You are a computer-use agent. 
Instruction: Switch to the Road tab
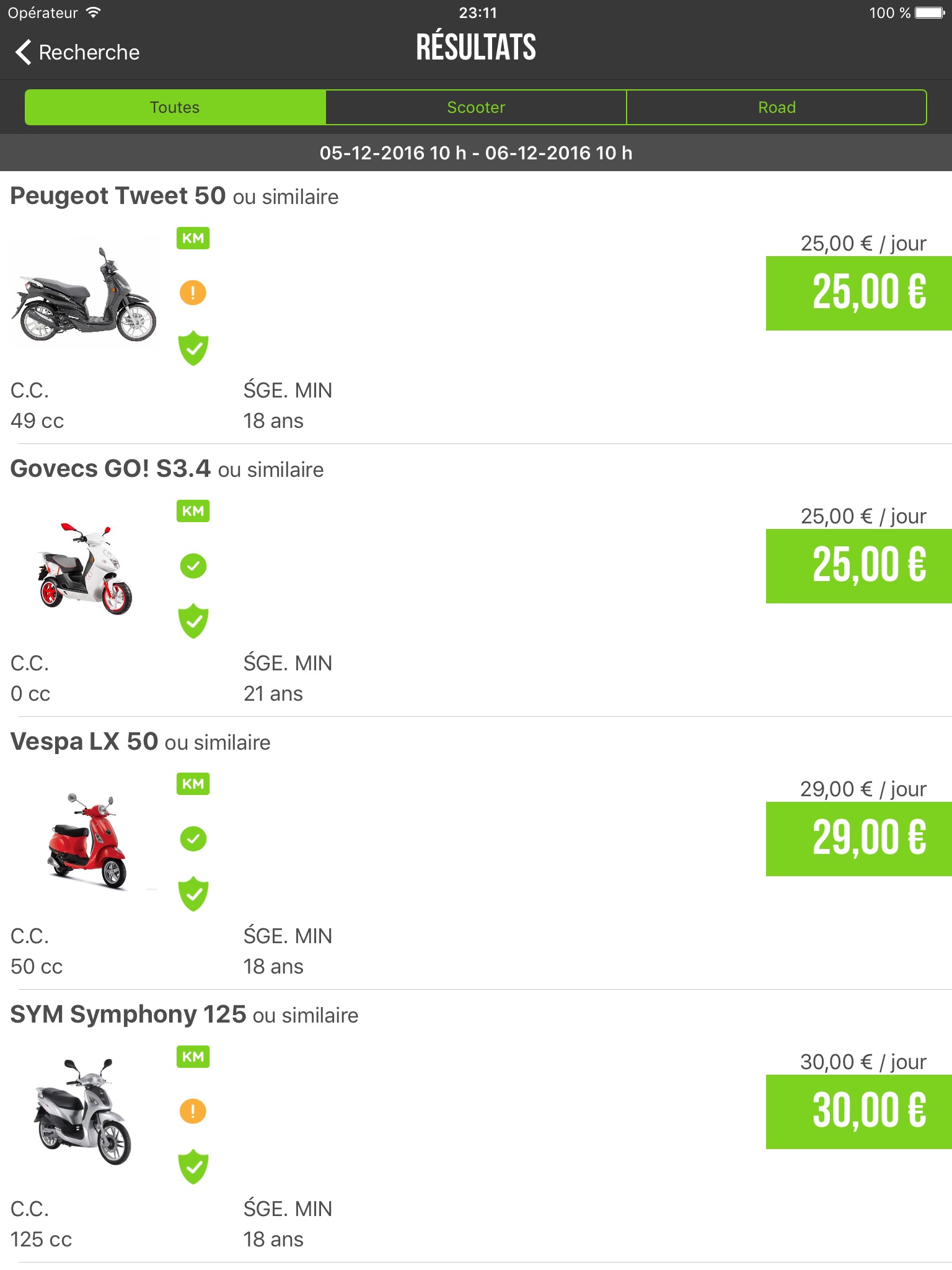pyautogui.click(x=777, y=107)
